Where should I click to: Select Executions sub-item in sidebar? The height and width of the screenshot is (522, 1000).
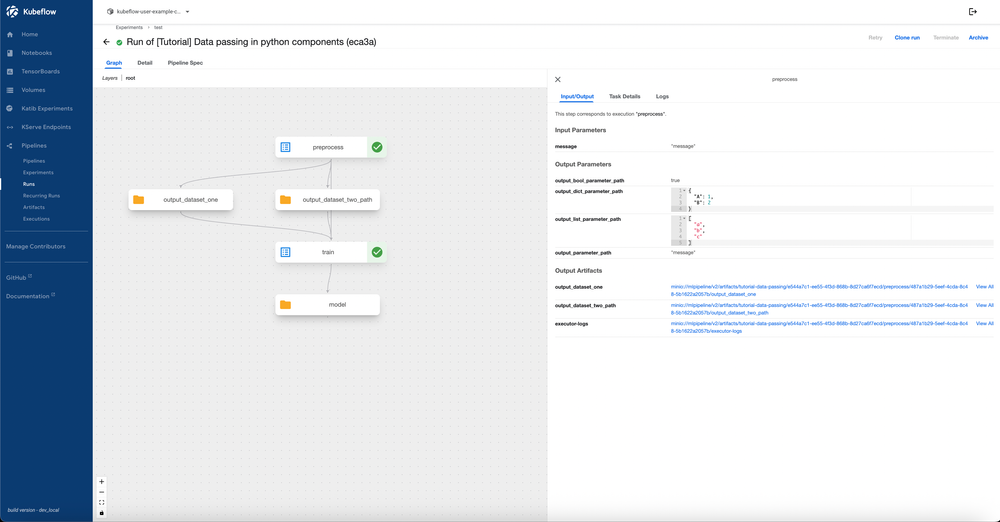(x=36, y=218)
